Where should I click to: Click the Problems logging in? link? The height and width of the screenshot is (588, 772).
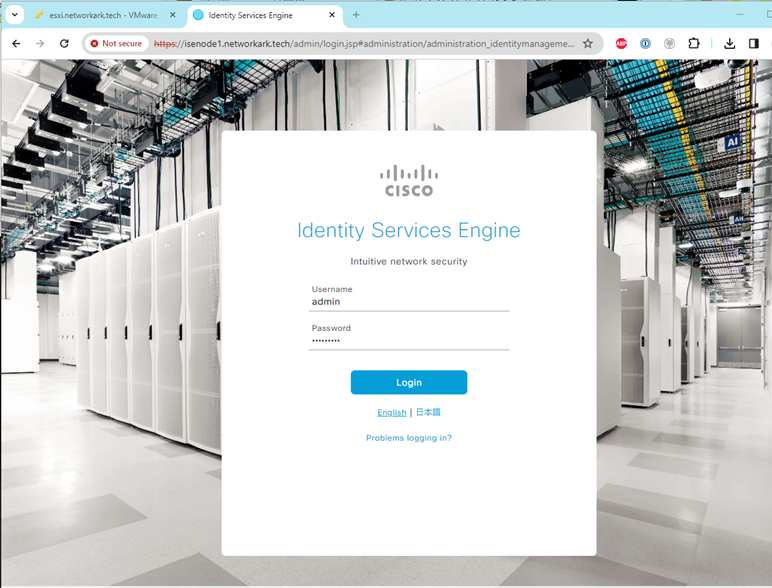click(x=409, y=438)
